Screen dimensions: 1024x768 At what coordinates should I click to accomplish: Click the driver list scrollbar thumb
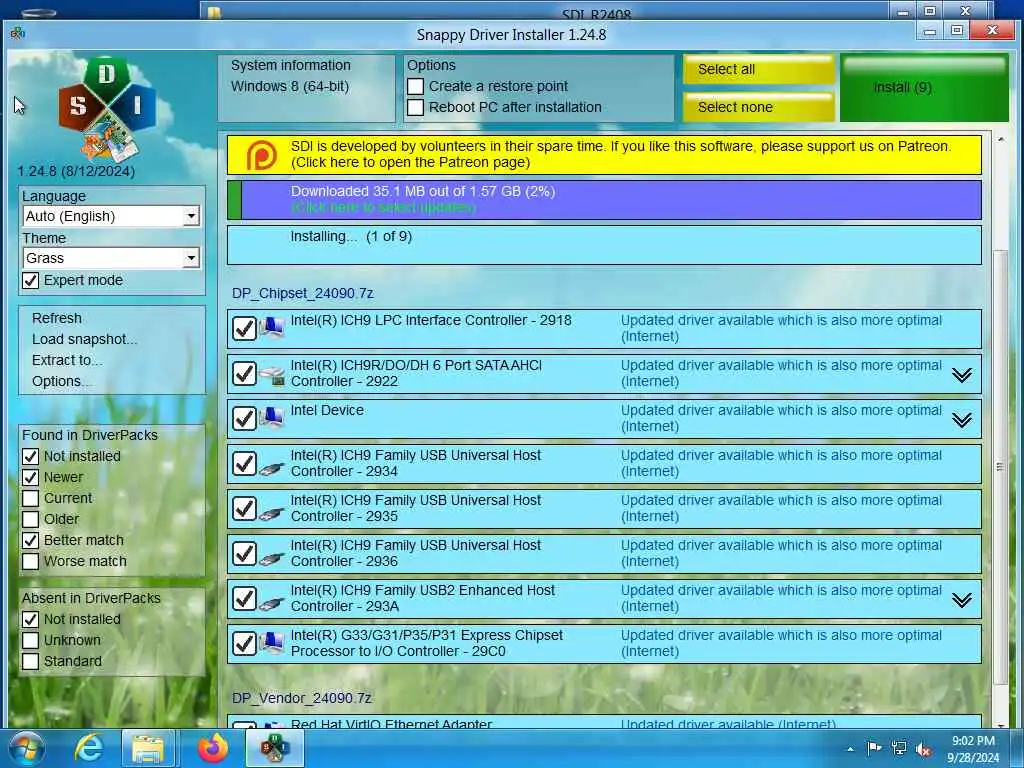point(1000,467)
